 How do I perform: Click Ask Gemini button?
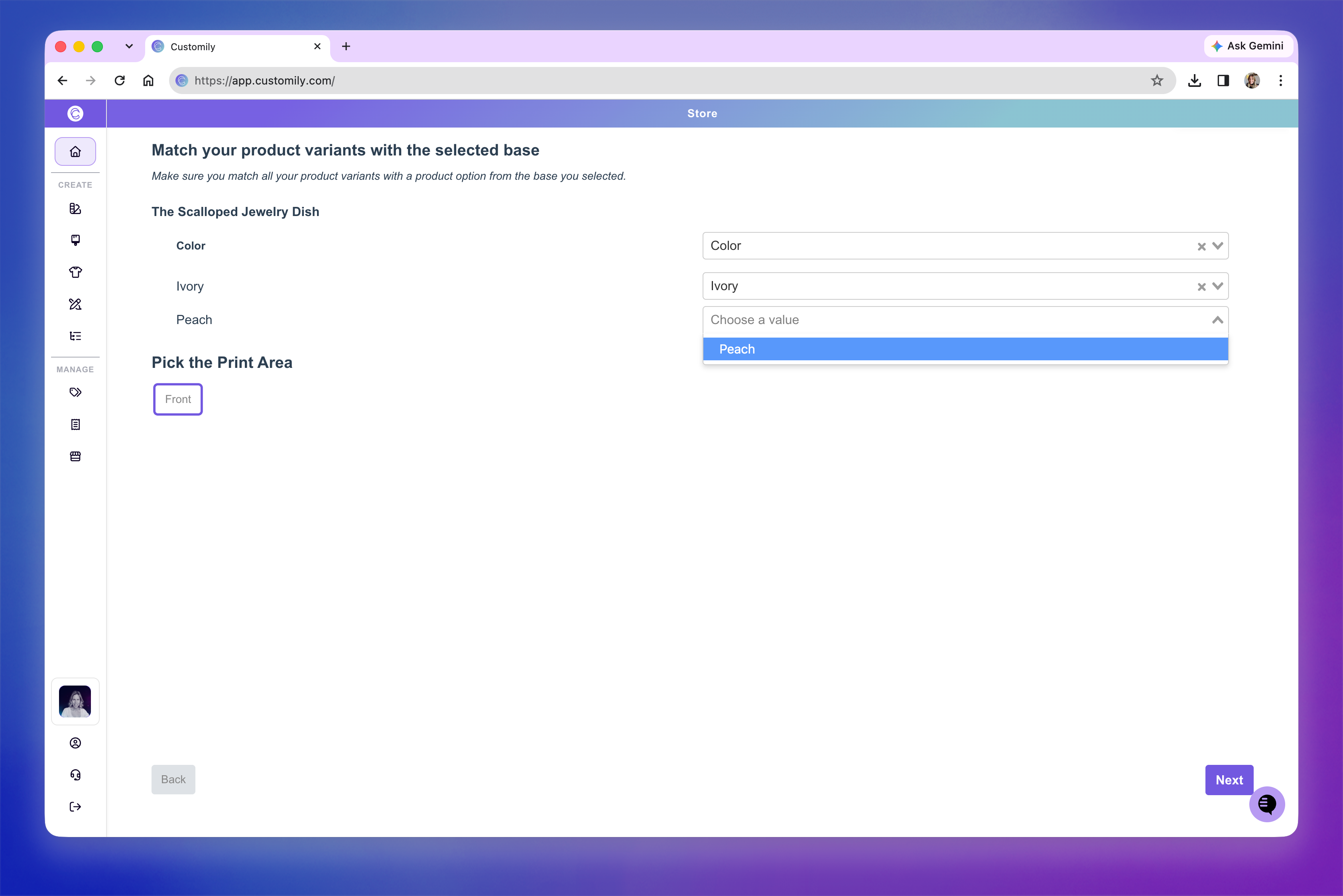tap(1248, 46)
